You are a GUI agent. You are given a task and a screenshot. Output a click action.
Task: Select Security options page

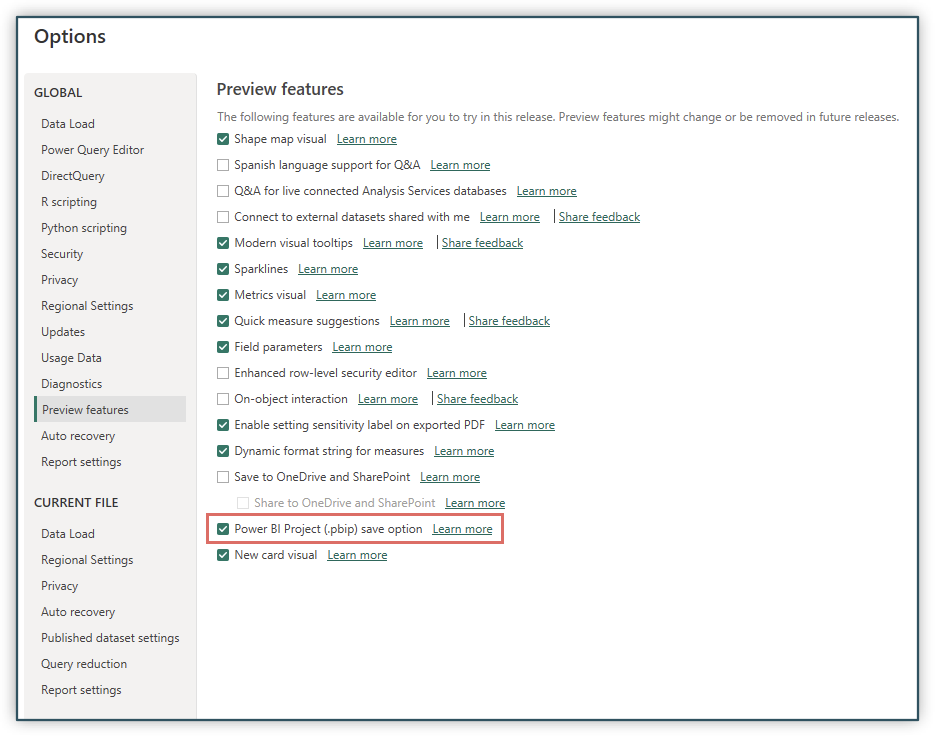[x=62, y=254]
